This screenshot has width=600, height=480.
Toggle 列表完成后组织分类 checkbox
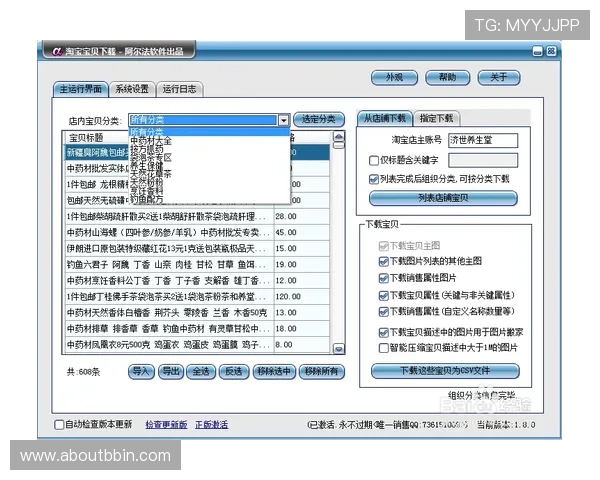click(x=374, y=179)
